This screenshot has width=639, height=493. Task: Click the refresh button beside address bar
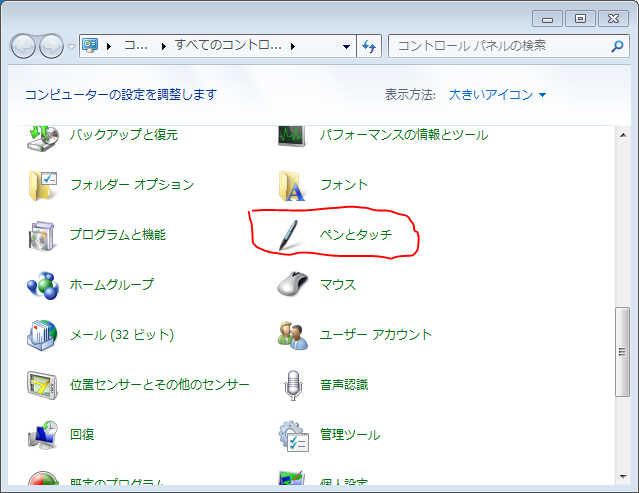tap(369, 46)
